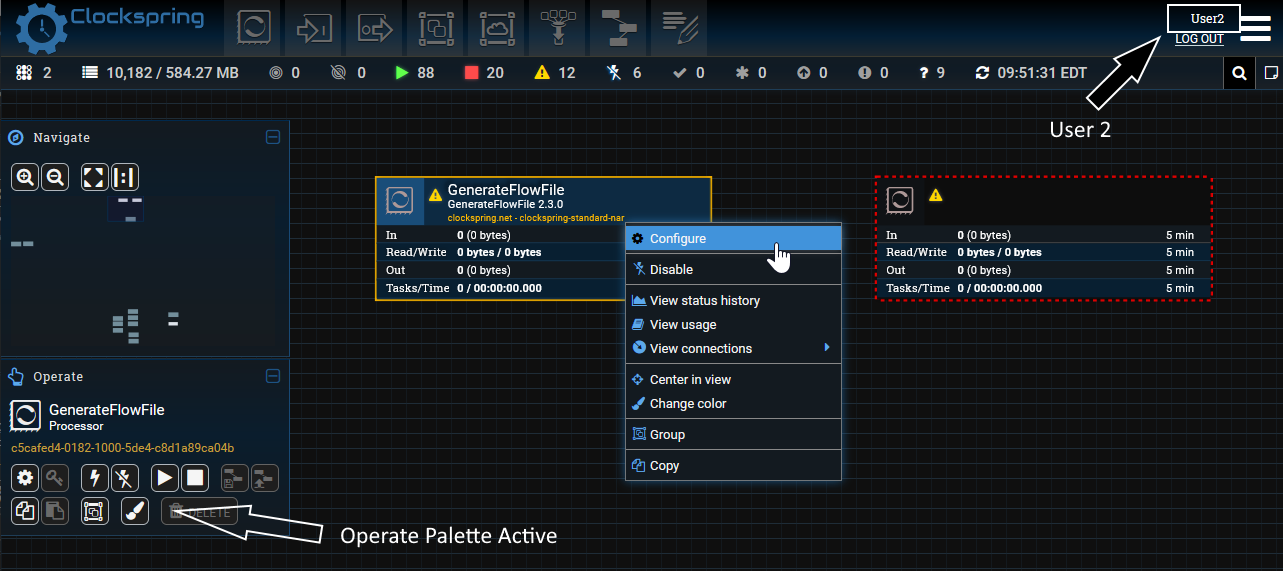Click the disabled components count 6
This screenshot has width=1283, height=571.
point(624,73)
